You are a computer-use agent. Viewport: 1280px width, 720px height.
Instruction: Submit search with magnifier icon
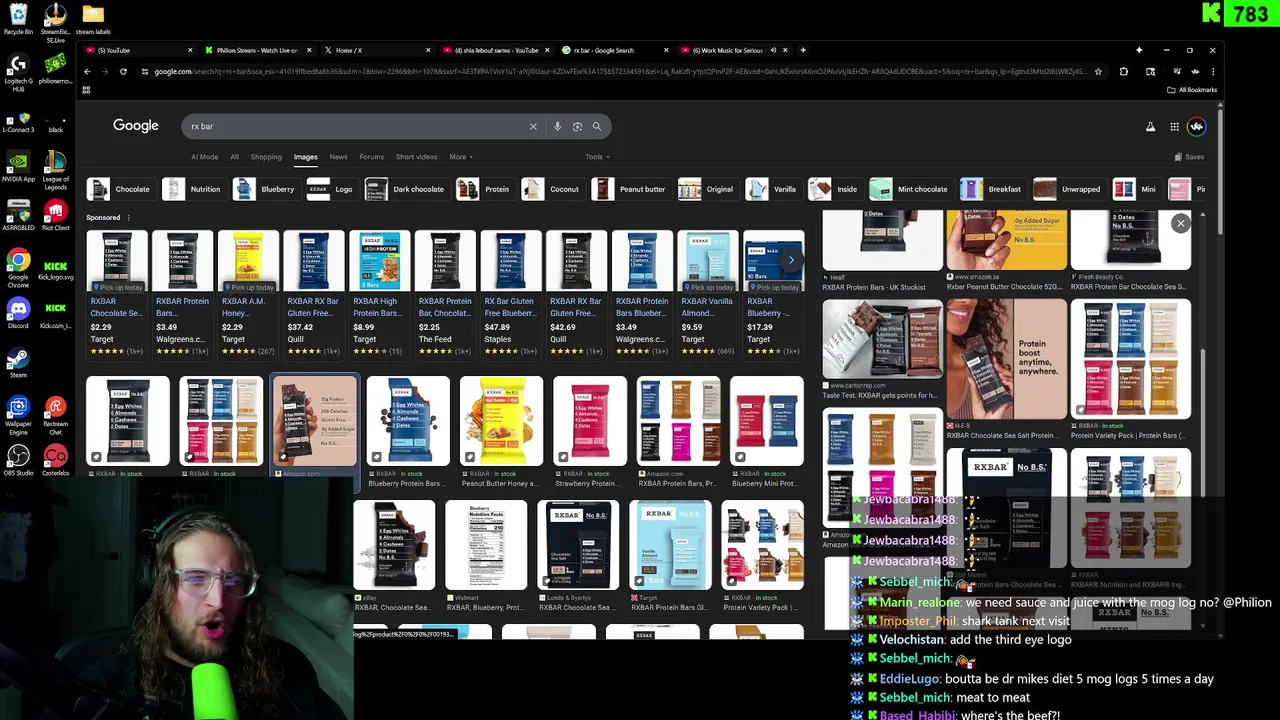click(x=597, y=126)
